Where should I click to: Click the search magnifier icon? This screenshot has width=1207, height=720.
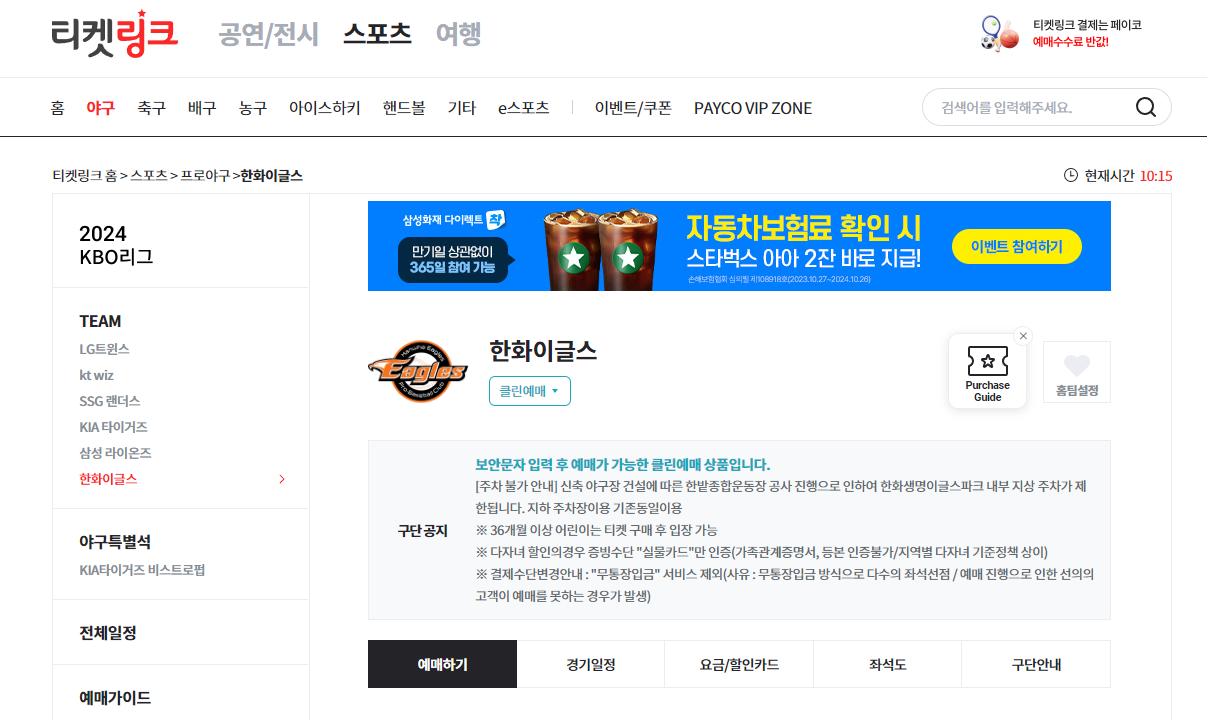coord(1146,107)
